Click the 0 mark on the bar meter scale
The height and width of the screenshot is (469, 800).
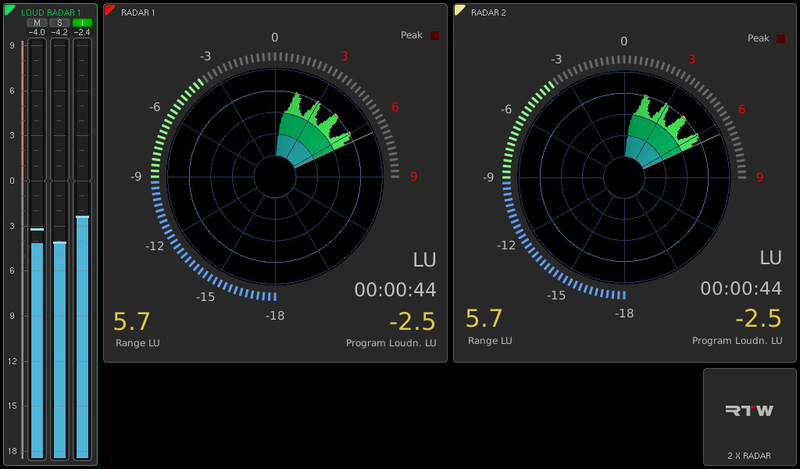coord(12,181)
